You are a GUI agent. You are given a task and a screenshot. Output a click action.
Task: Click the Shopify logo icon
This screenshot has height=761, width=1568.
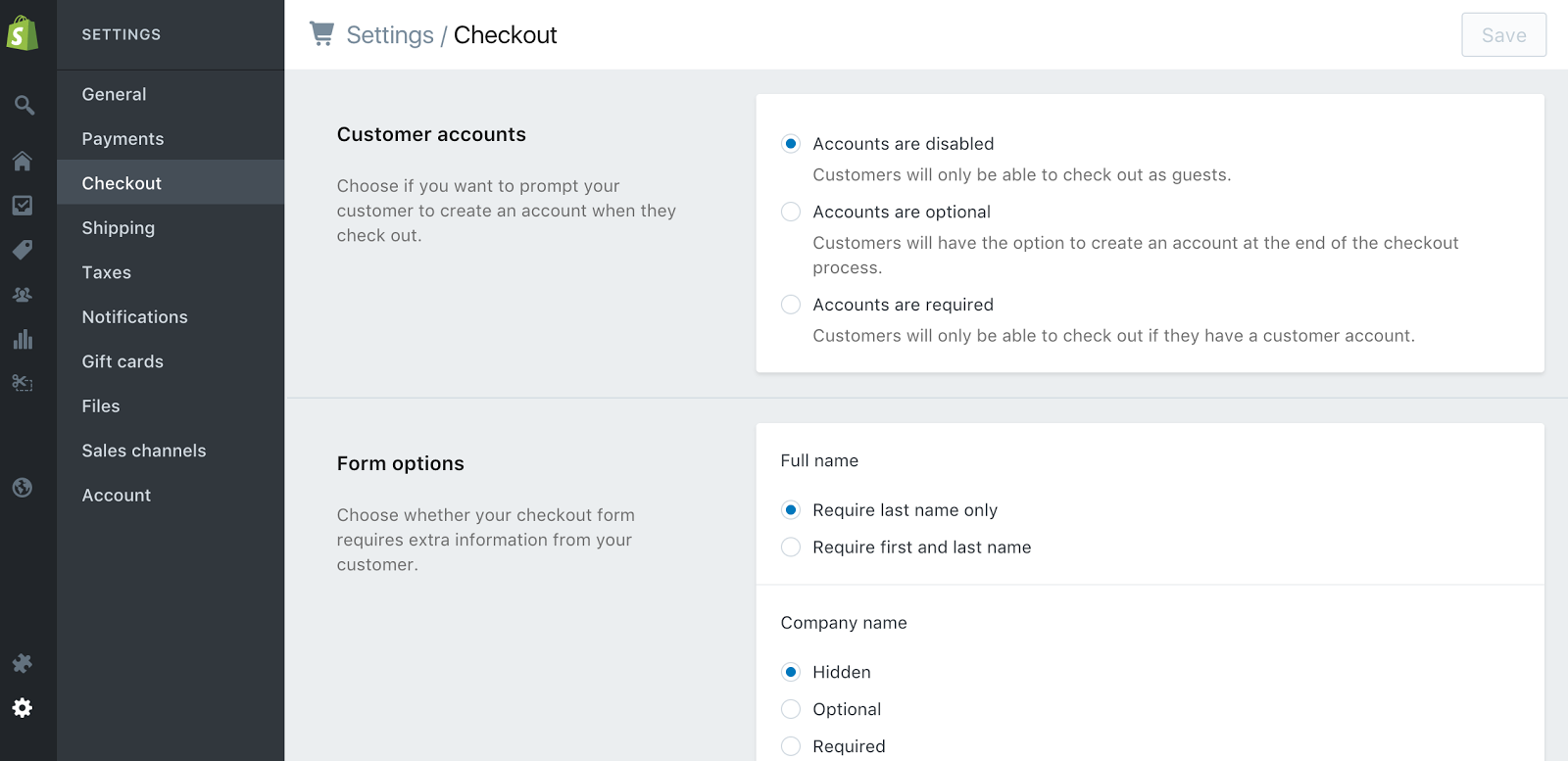tap(23, 33)
